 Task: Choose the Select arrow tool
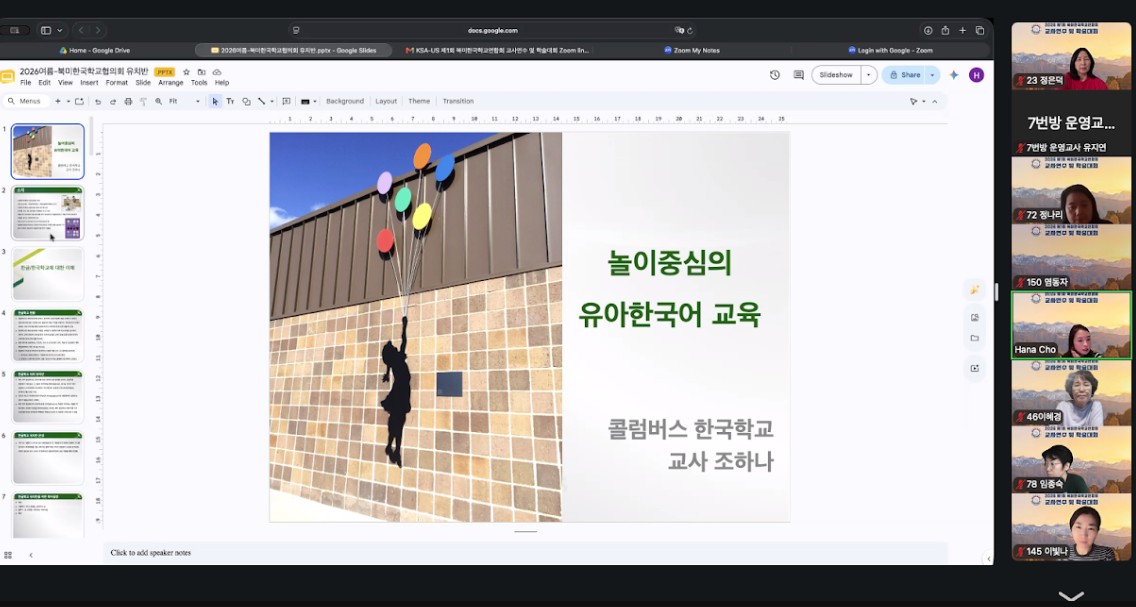(215, 101)
